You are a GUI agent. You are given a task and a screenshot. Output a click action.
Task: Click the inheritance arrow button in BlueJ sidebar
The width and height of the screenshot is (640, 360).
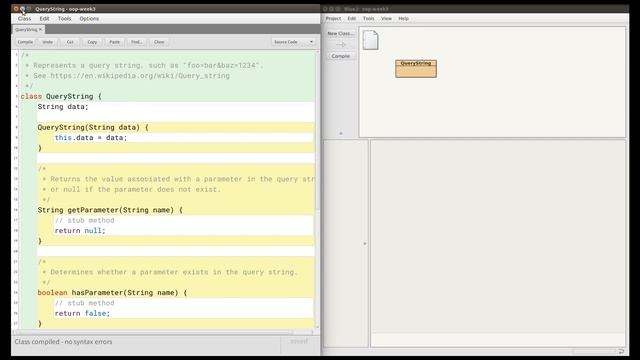click(341, 45)
